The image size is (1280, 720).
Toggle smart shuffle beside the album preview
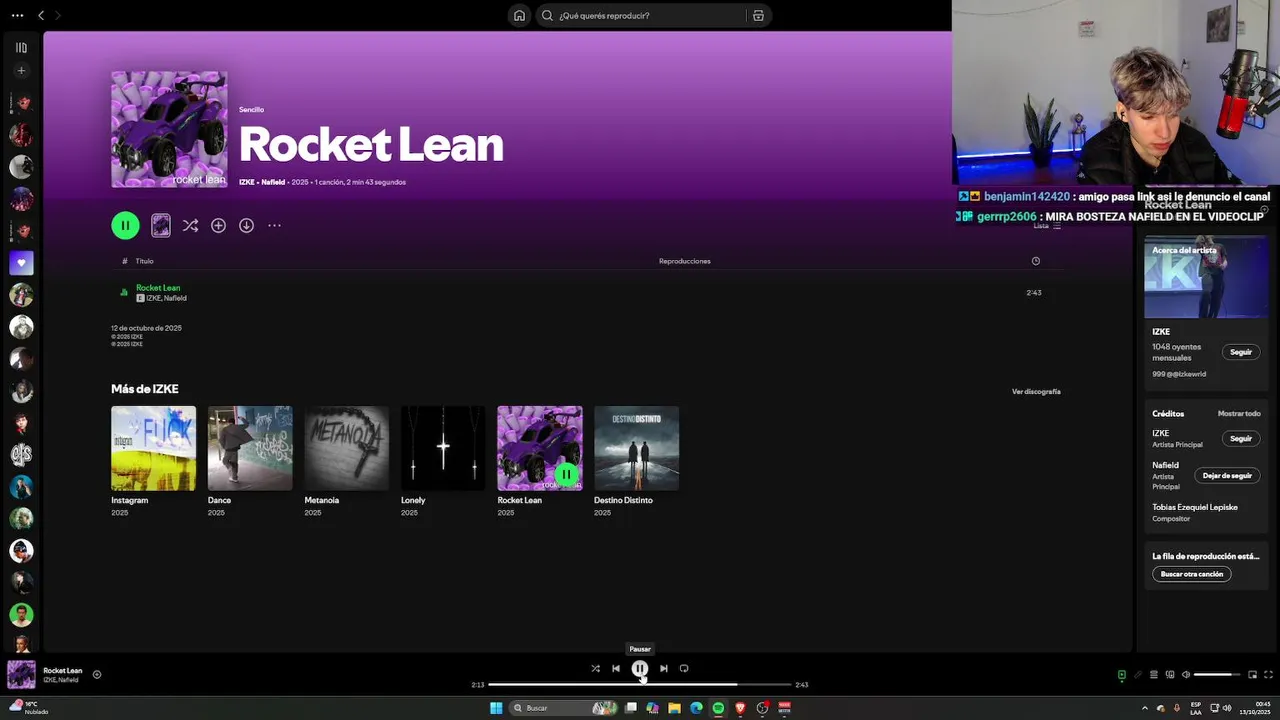190,225
